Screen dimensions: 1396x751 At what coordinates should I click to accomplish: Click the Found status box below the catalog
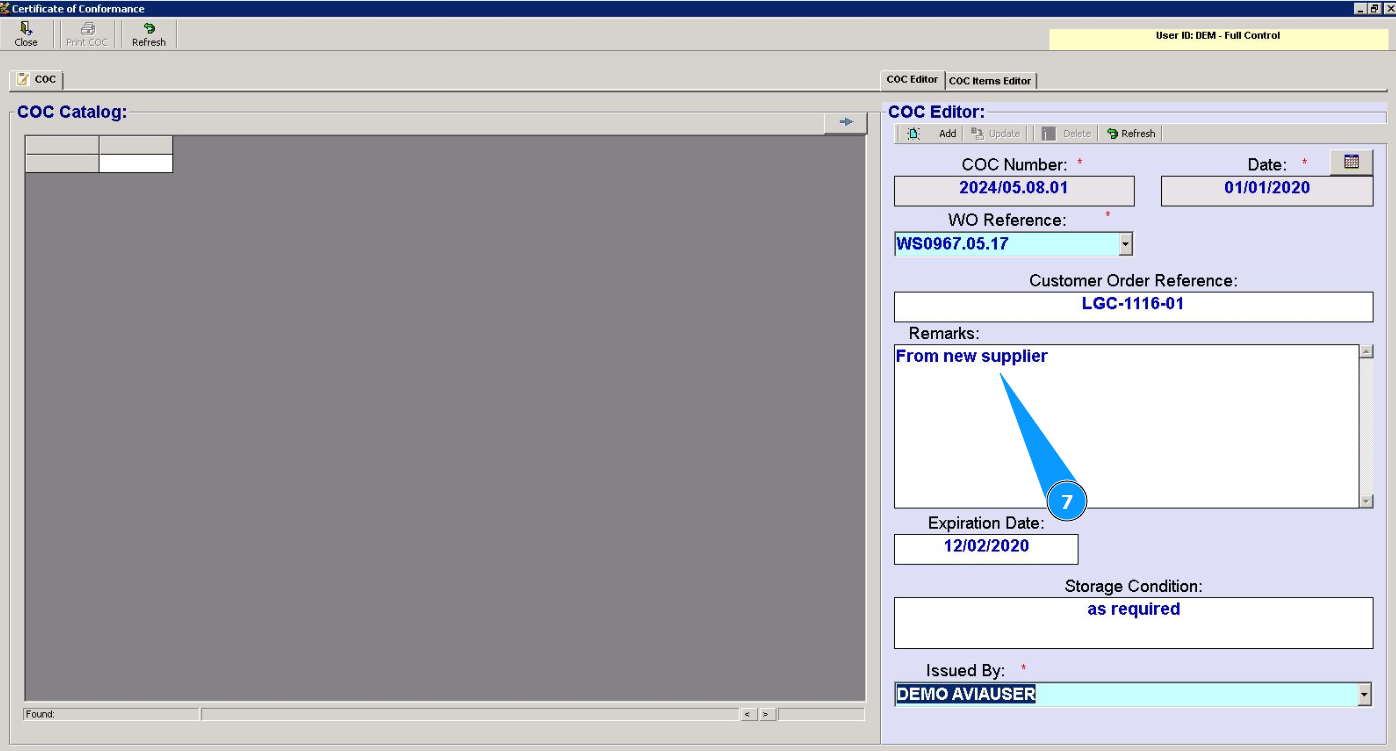[111, 714]
